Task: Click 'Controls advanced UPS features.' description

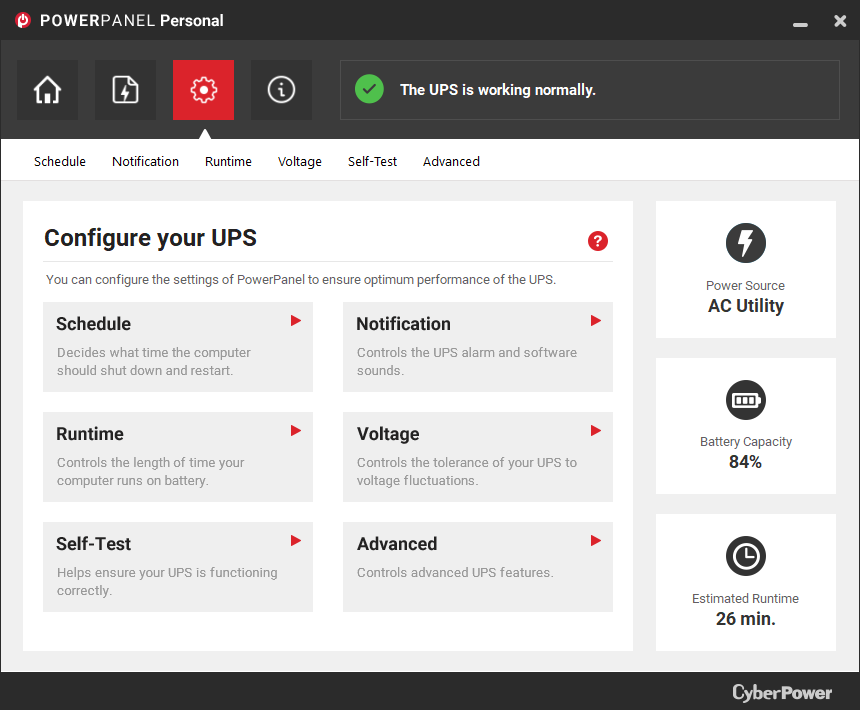Action: [455, 572]
